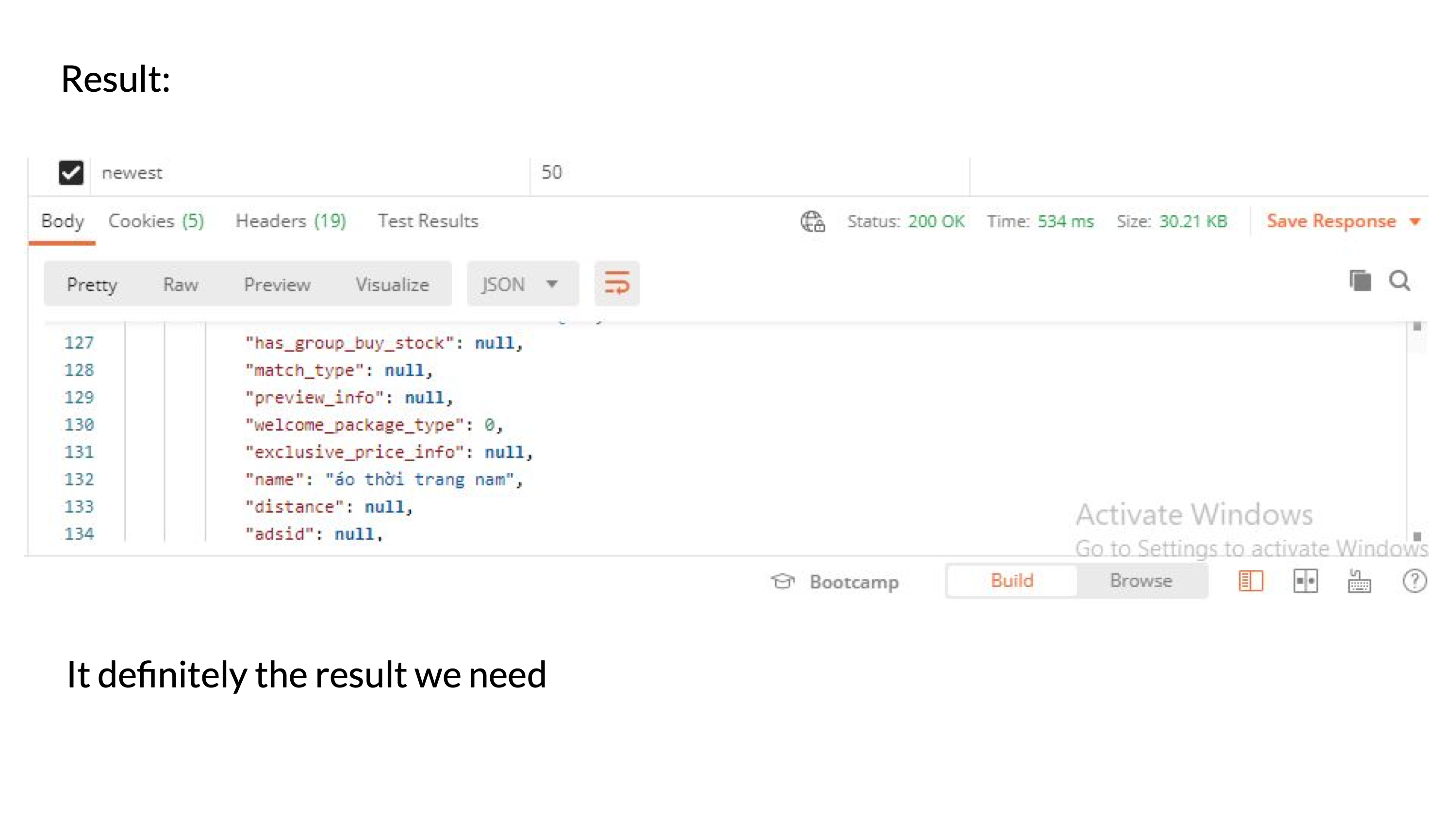
Task: Switch to Browse mode
Action: pyautogui.click(x=1141, y=581)
